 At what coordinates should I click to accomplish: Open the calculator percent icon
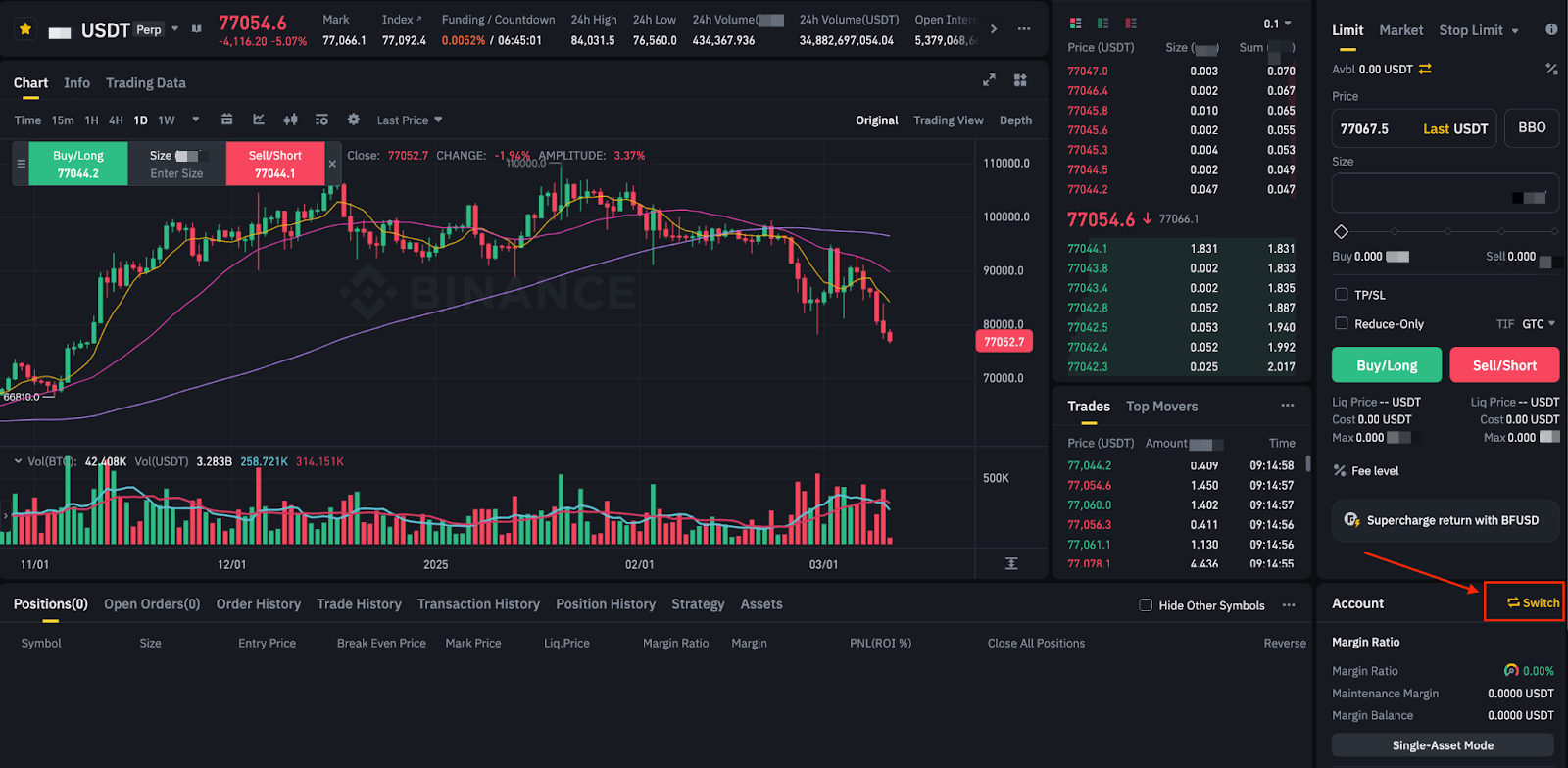[1551, 69]
